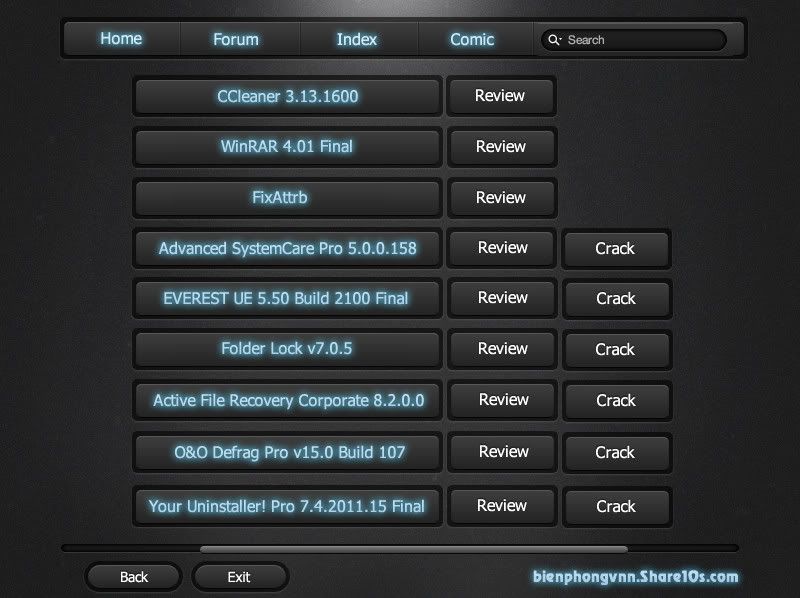Open the Home navigation tab
This screenshot has height=598, width=800.
coord(121,39)
